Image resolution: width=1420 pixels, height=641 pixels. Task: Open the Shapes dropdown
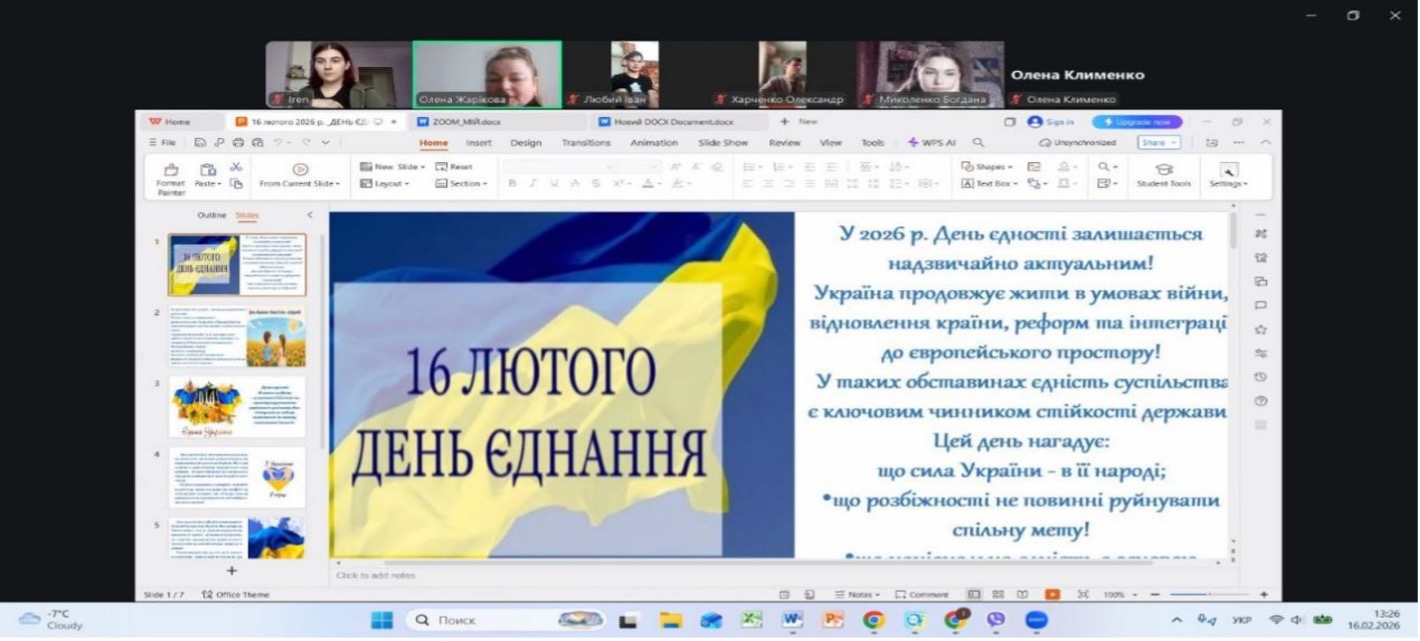point(987,167)
